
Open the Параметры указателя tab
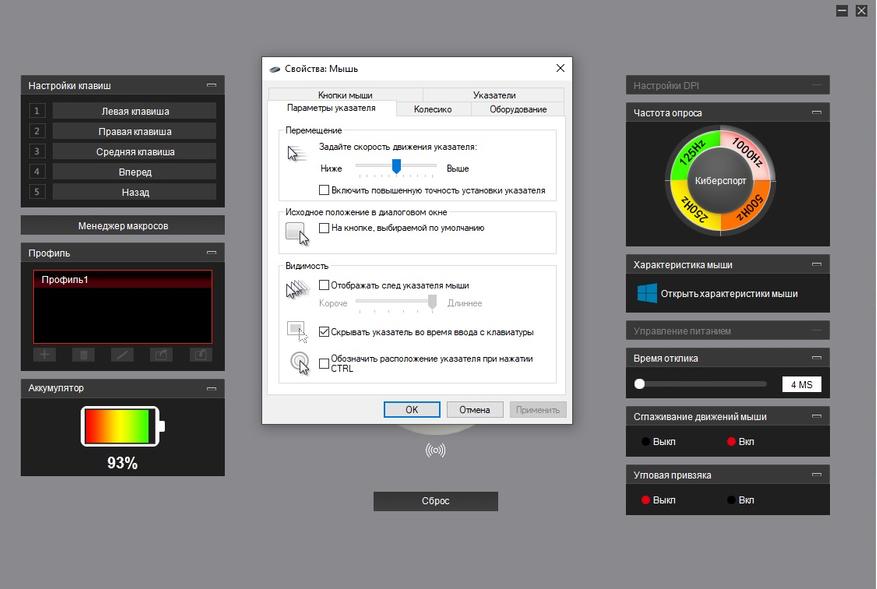click(x=332, y=108)
